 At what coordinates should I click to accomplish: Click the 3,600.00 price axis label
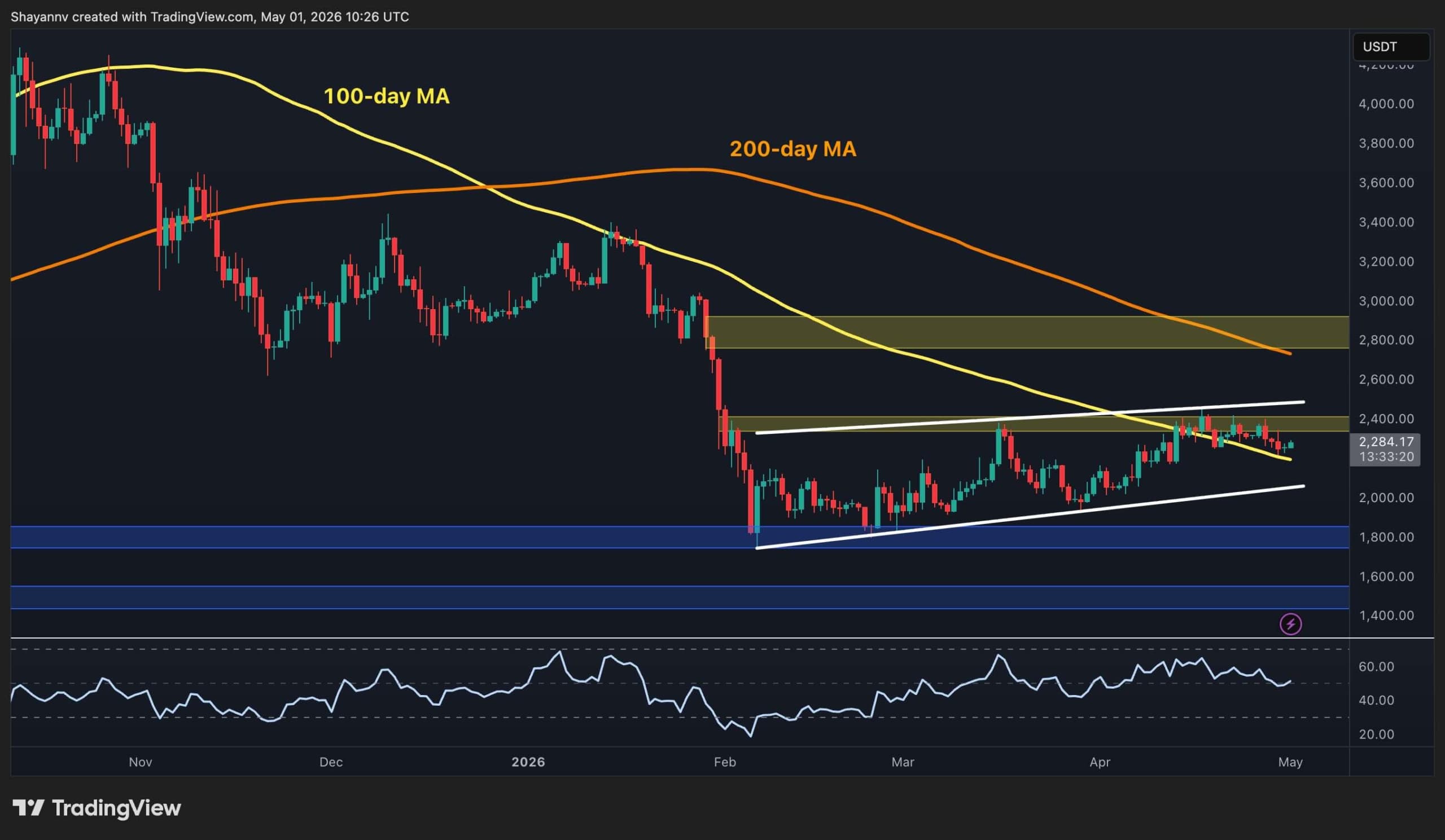tap(1386, 183)
